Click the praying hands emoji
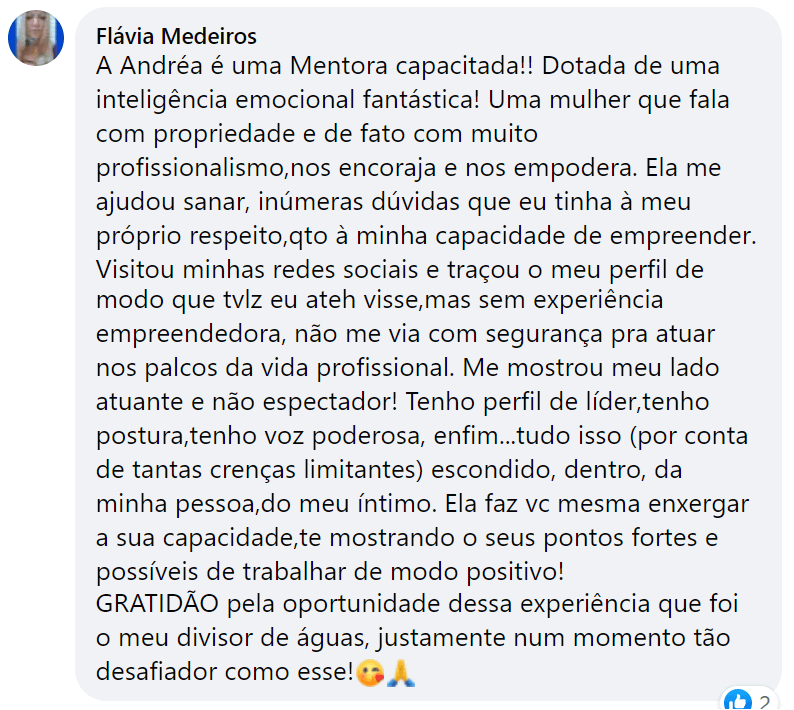Screen dimensions: 794x710 pos(401,673)
